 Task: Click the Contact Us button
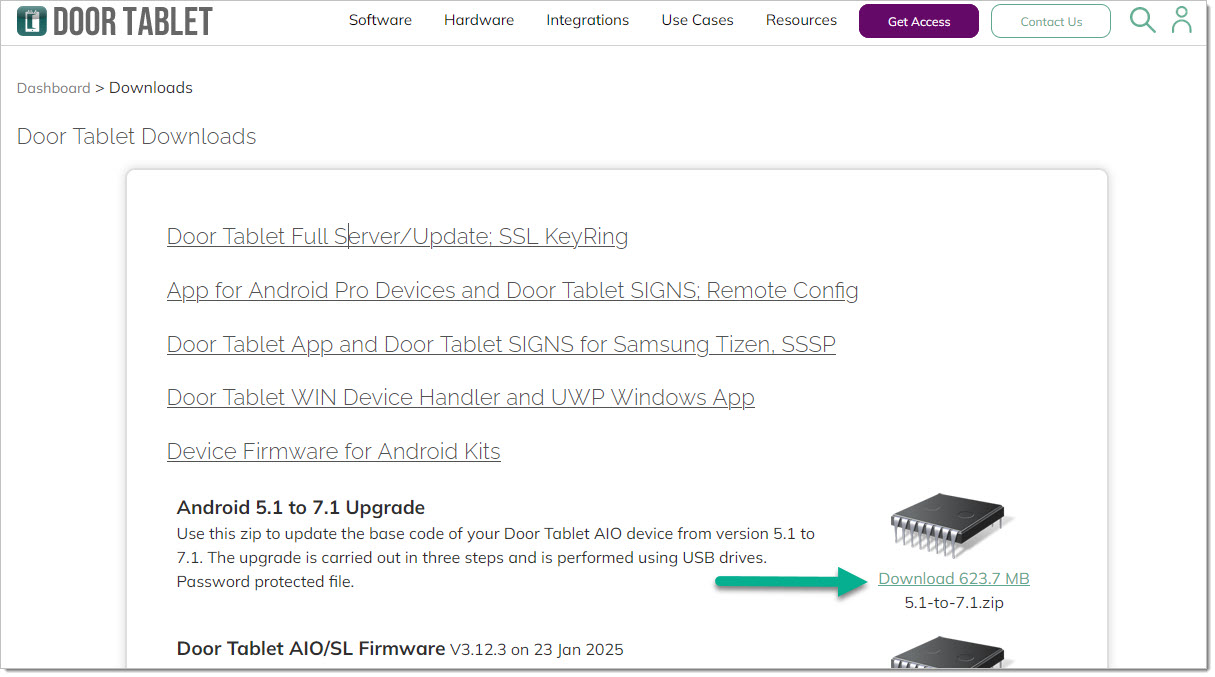point(1050,21)
